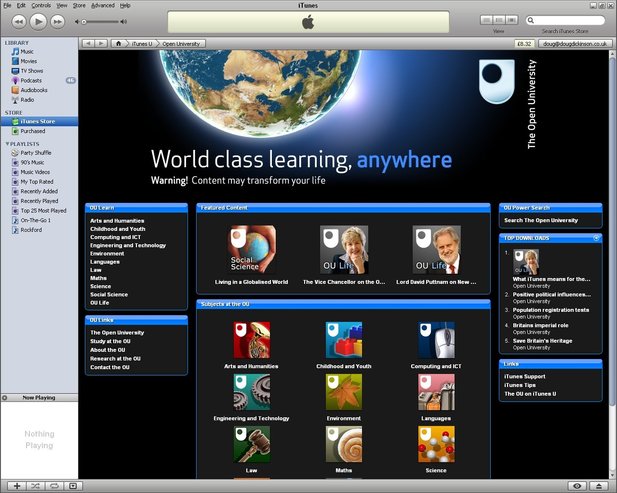
Task: Click Engineering and Technology in OU Learn
Action: point(128,245)
